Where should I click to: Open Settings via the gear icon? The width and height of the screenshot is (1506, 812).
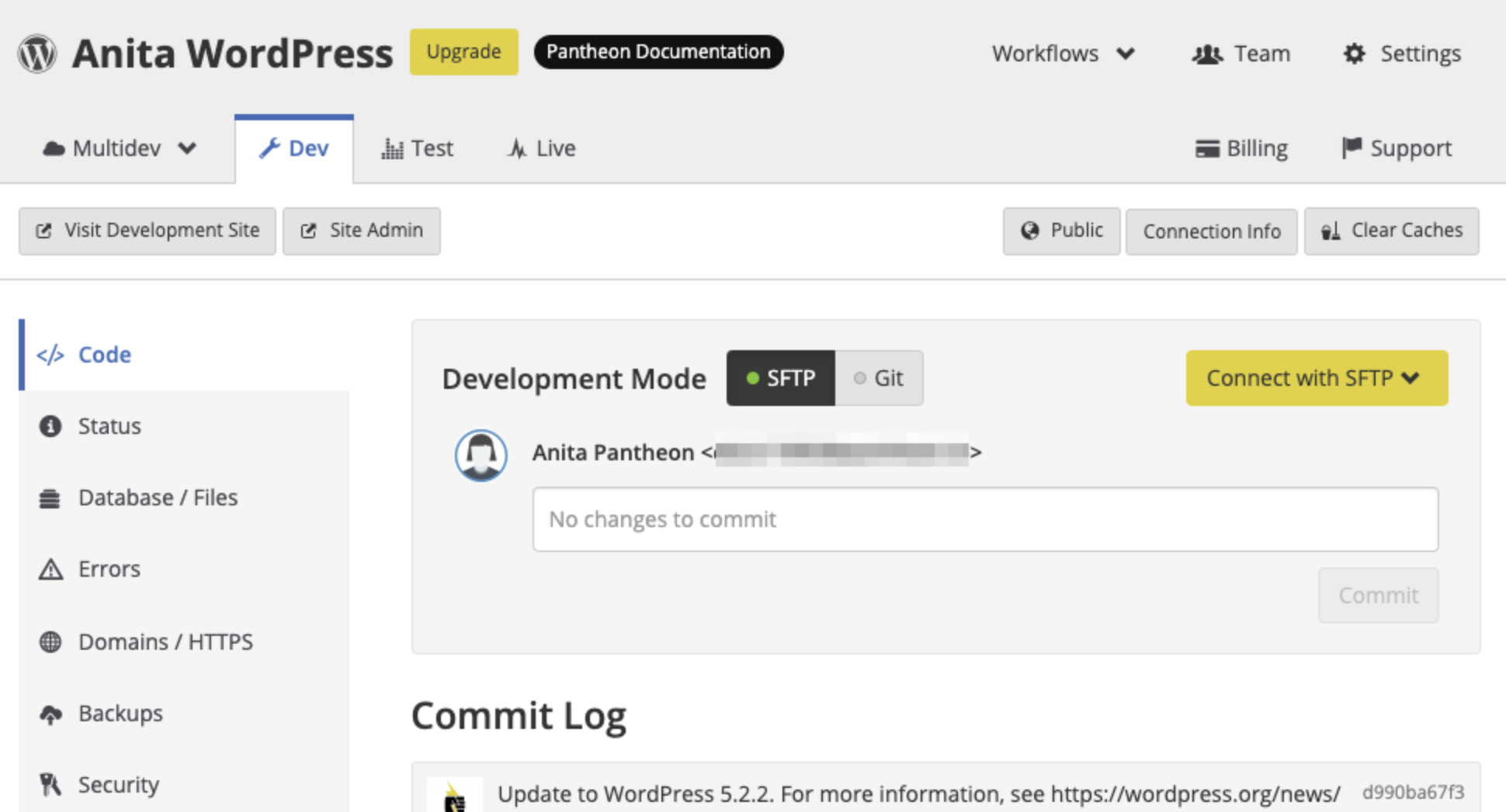click(x=1354, y=54)
